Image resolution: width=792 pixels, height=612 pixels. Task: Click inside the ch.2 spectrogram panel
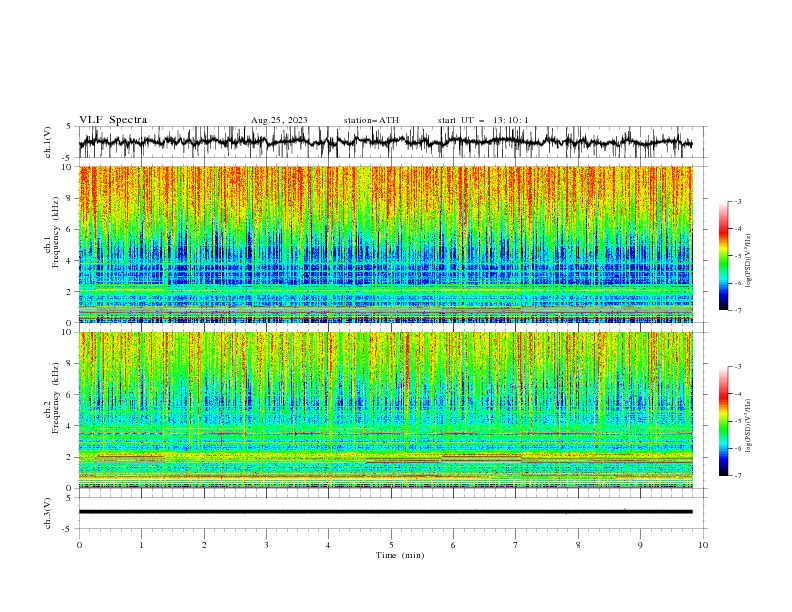click(x=385, y=410)
